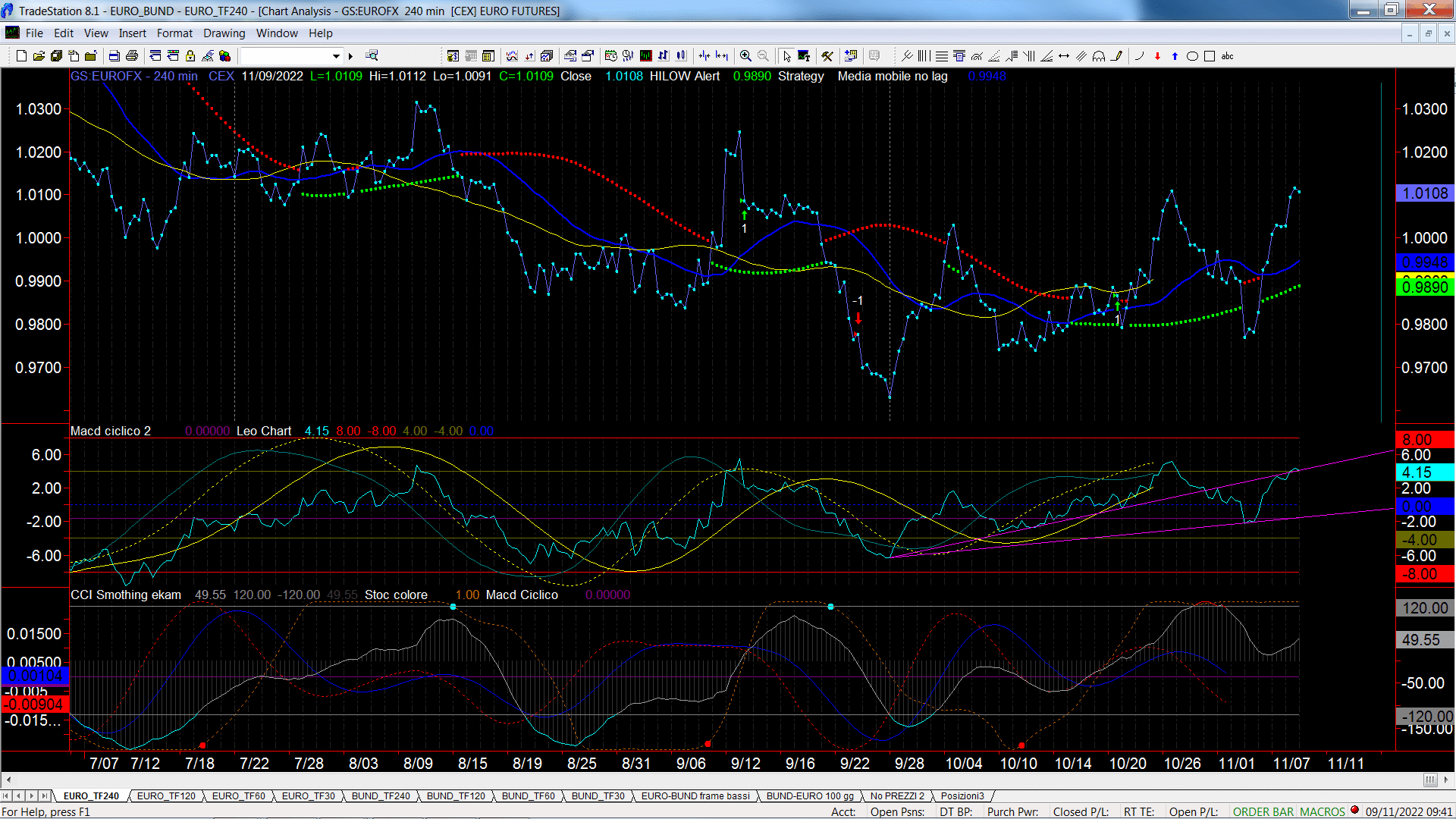Click the Print Preview icon
Viewport: 1456px width, 819px height.
[x=115, y=55]
